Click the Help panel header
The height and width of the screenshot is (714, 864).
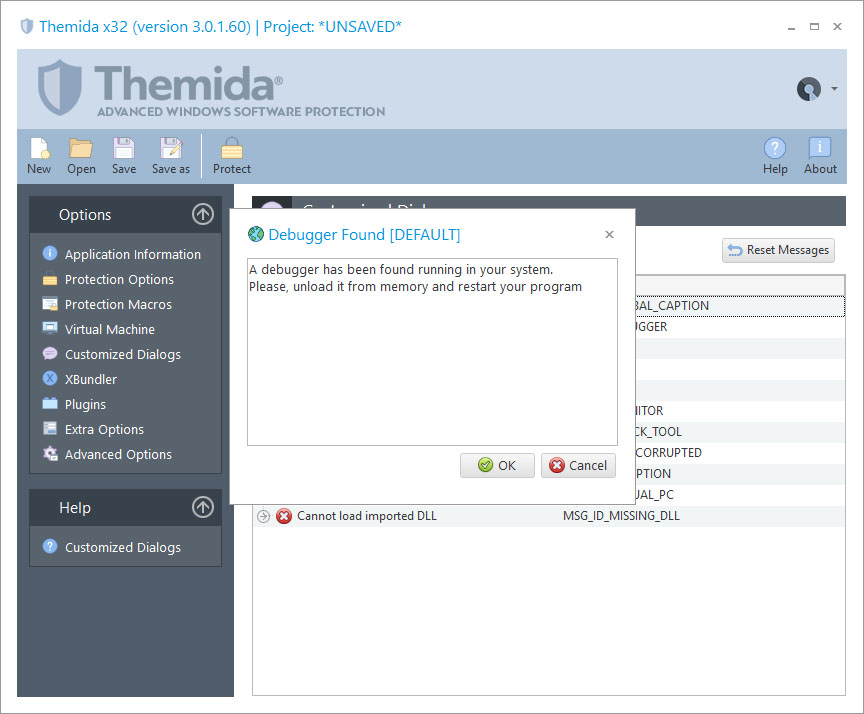(126, 507)
